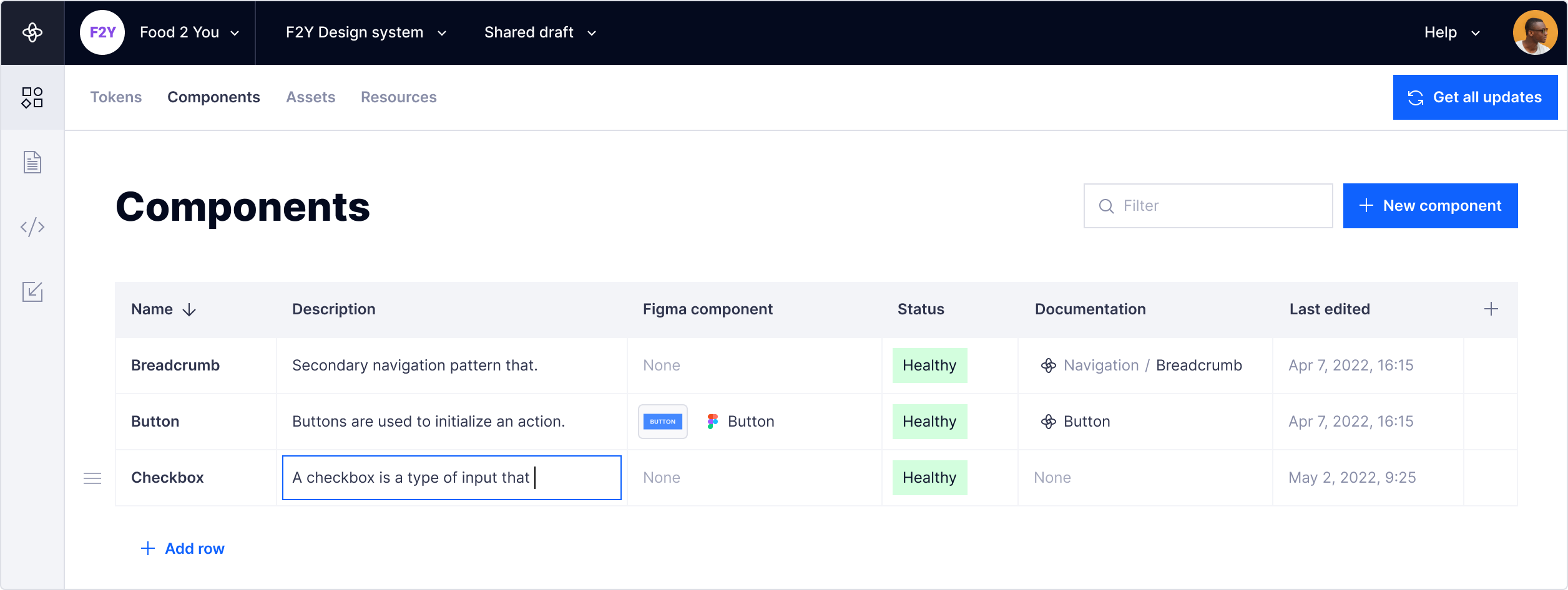Focus the Filter search field

click(x=1208, y=206)
